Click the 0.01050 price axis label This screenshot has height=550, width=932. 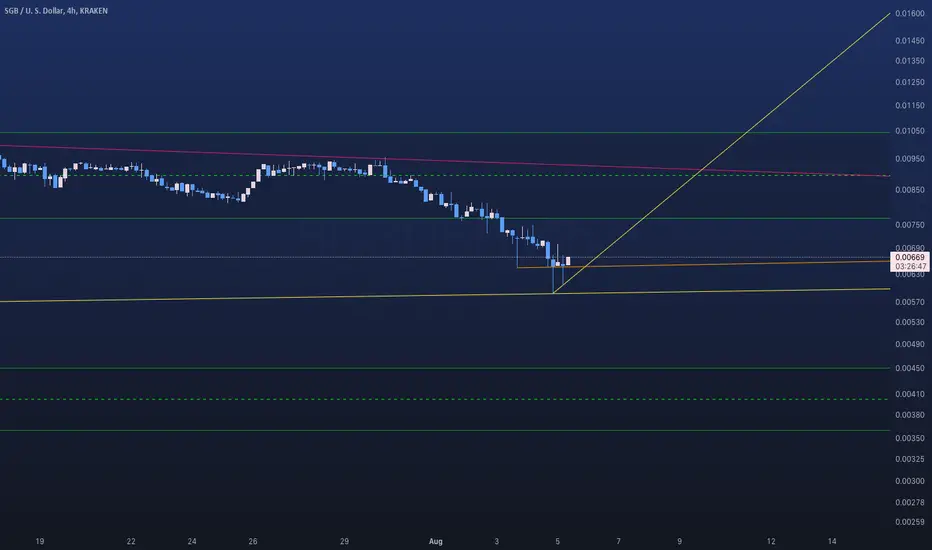909,131
